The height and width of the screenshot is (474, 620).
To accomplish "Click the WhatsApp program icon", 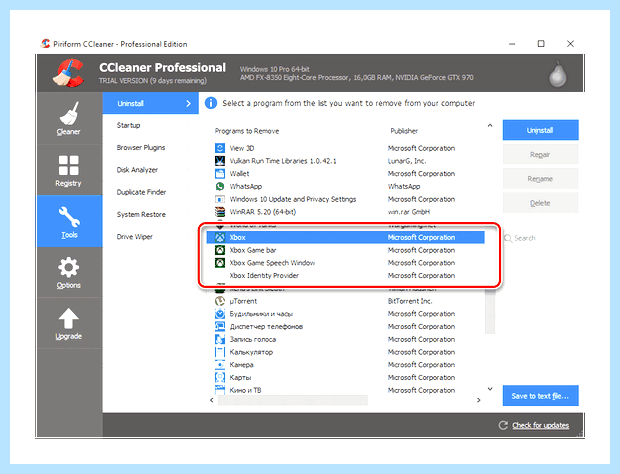I will coord(220,186).
